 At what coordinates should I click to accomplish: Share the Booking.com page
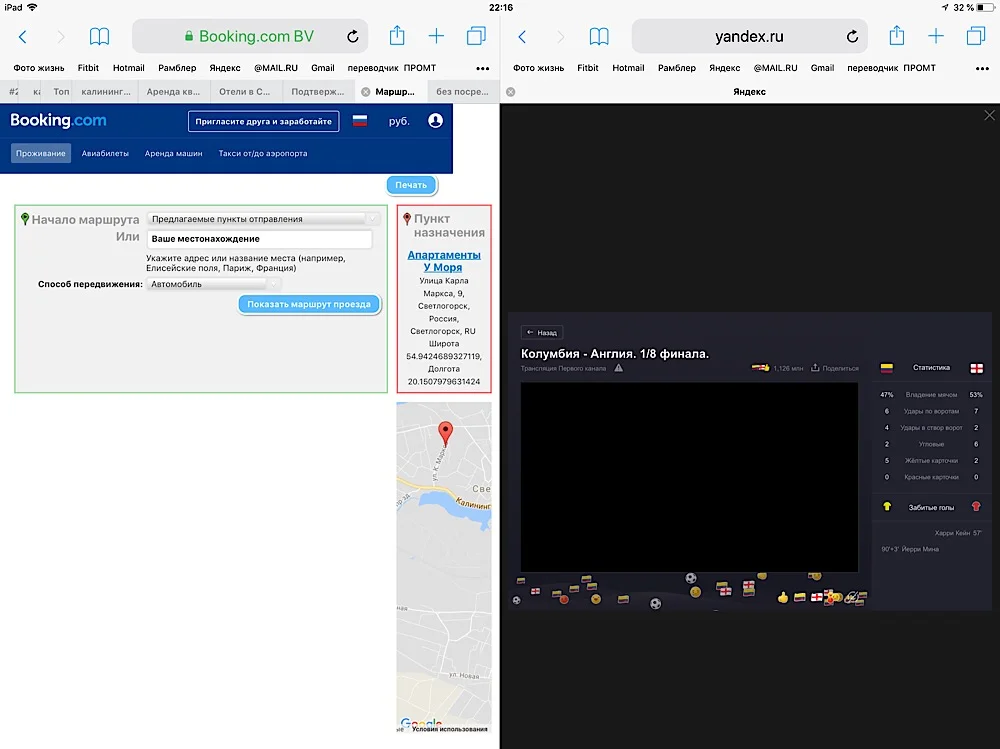point(397,35)
